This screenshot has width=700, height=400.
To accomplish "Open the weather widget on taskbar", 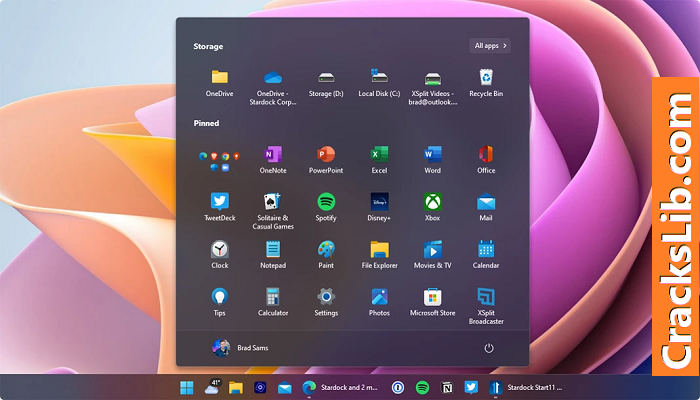I will click(x=212, y=387).
